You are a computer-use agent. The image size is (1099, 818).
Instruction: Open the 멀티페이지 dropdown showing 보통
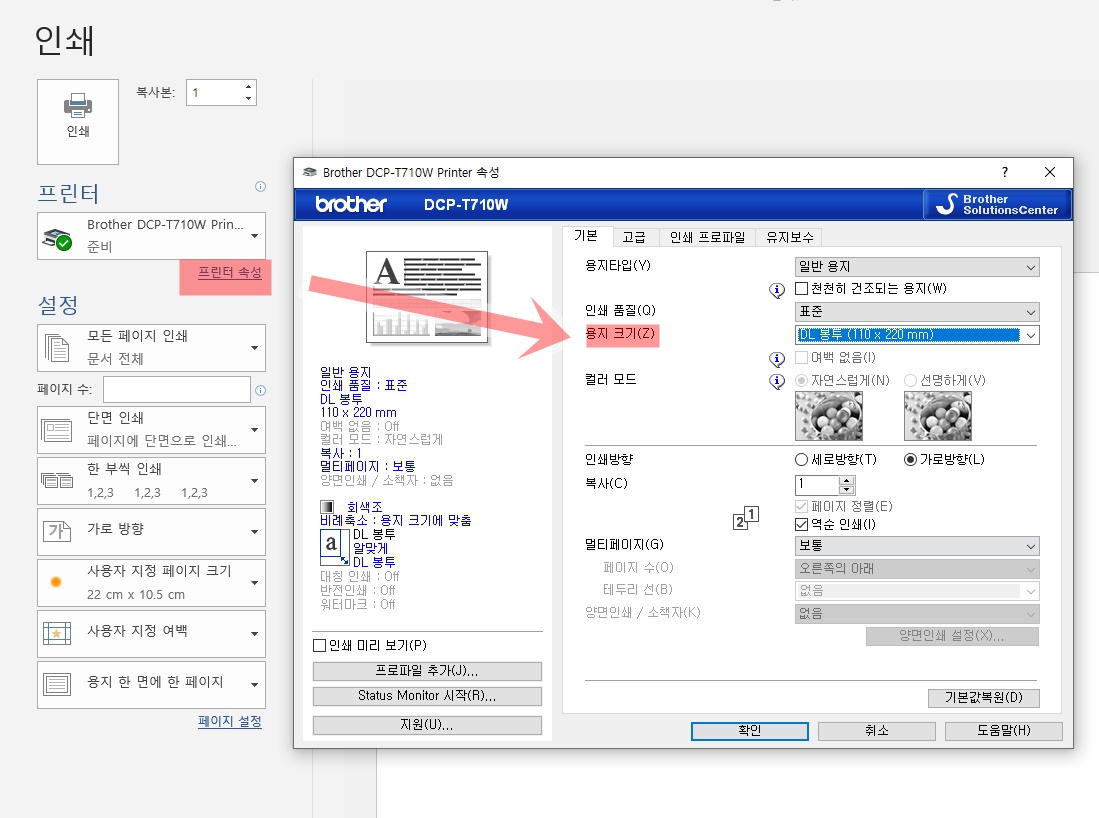point(917,545)
